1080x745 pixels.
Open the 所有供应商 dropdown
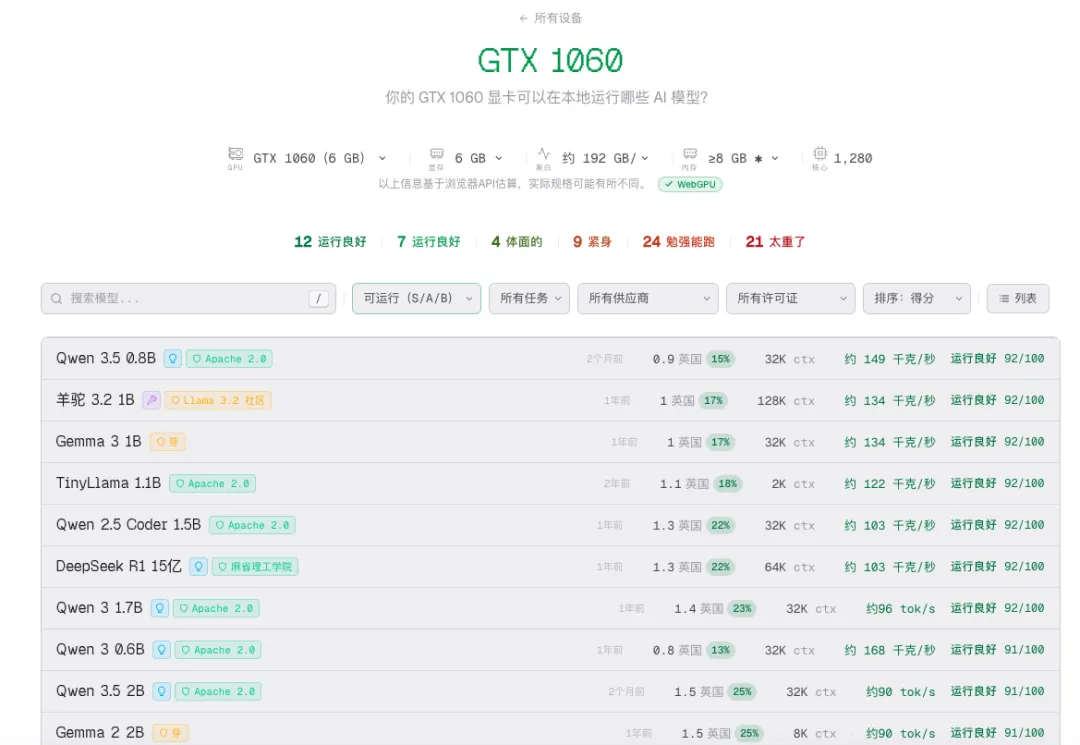(648, 298)
